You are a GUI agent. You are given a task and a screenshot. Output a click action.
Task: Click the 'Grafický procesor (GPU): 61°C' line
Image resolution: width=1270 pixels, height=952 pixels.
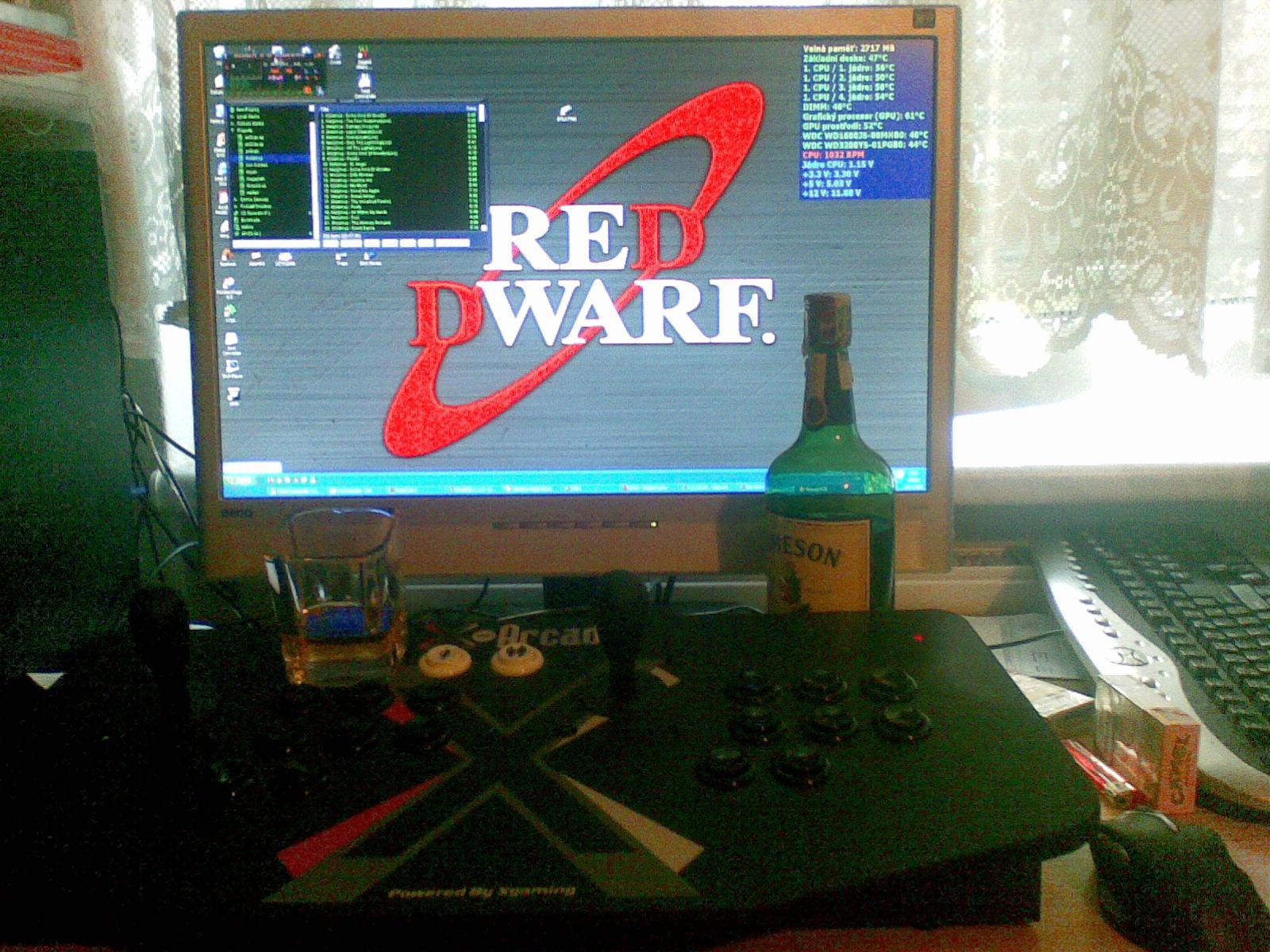(x=864, y=117)
